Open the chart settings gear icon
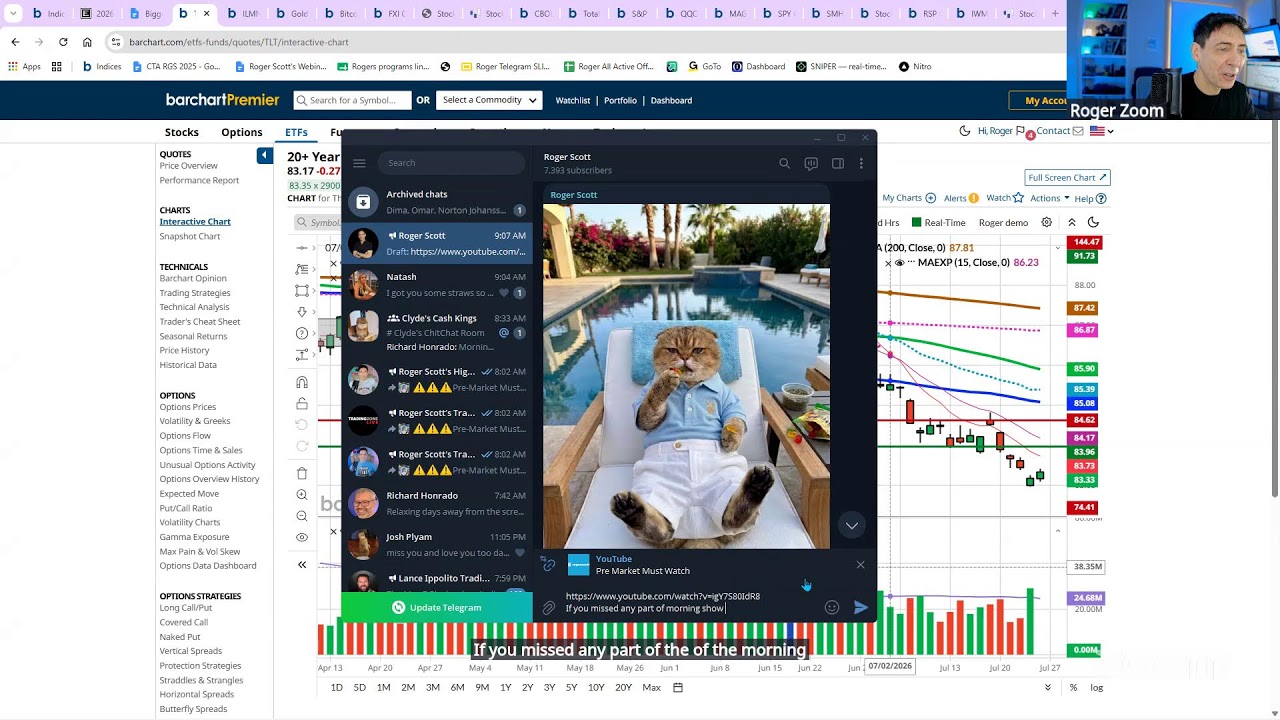This screenshot has width=1280, height=720. (x=1048, y=223)
